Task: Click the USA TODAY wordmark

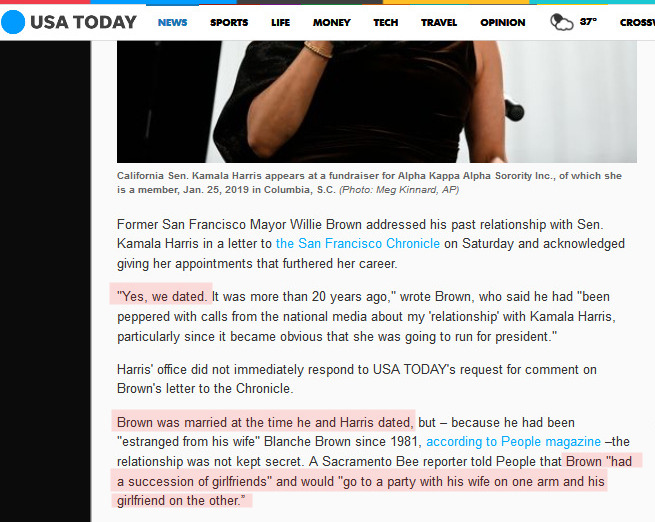Action: coord(83,22)
